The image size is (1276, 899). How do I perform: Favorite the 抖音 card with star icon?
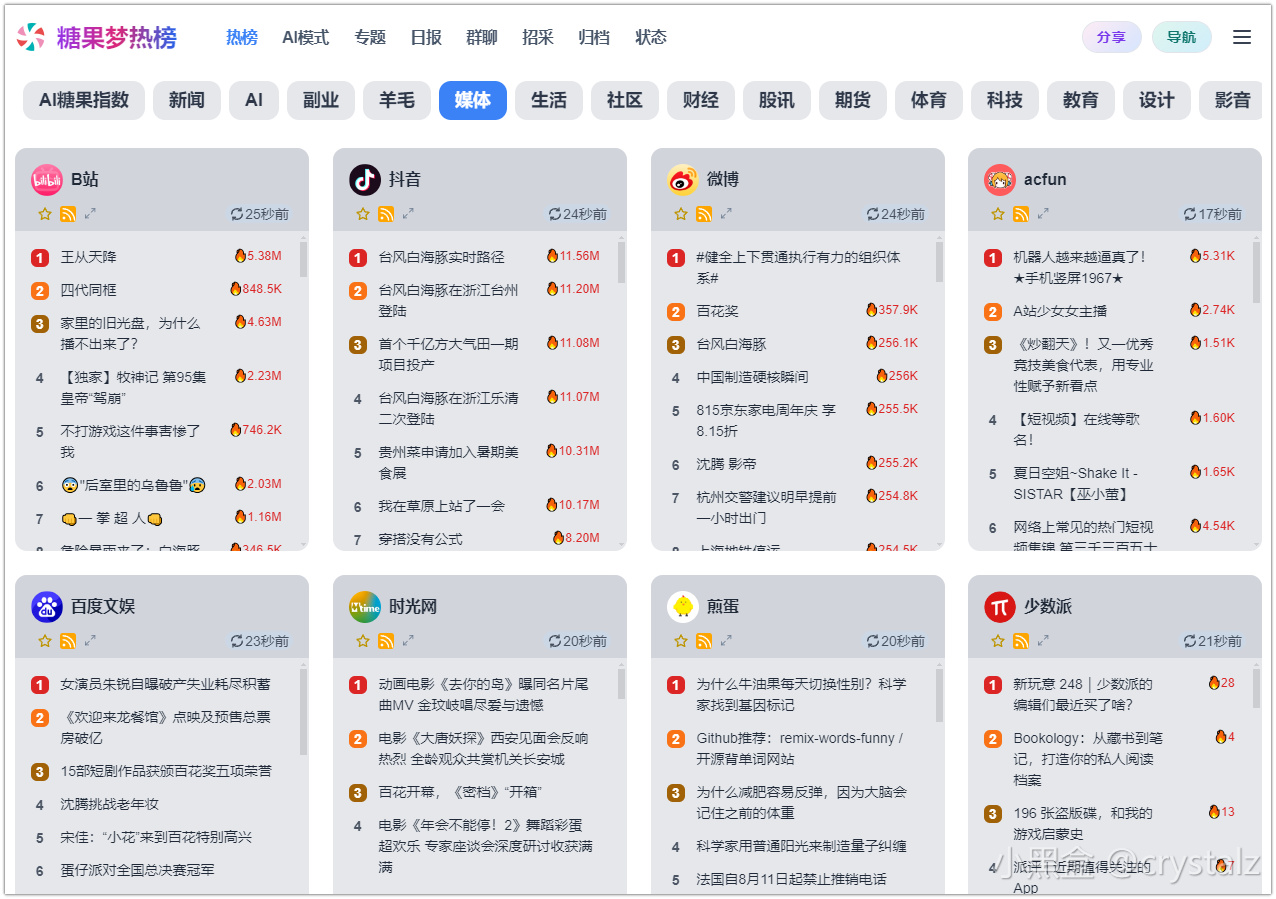[363, 214]
